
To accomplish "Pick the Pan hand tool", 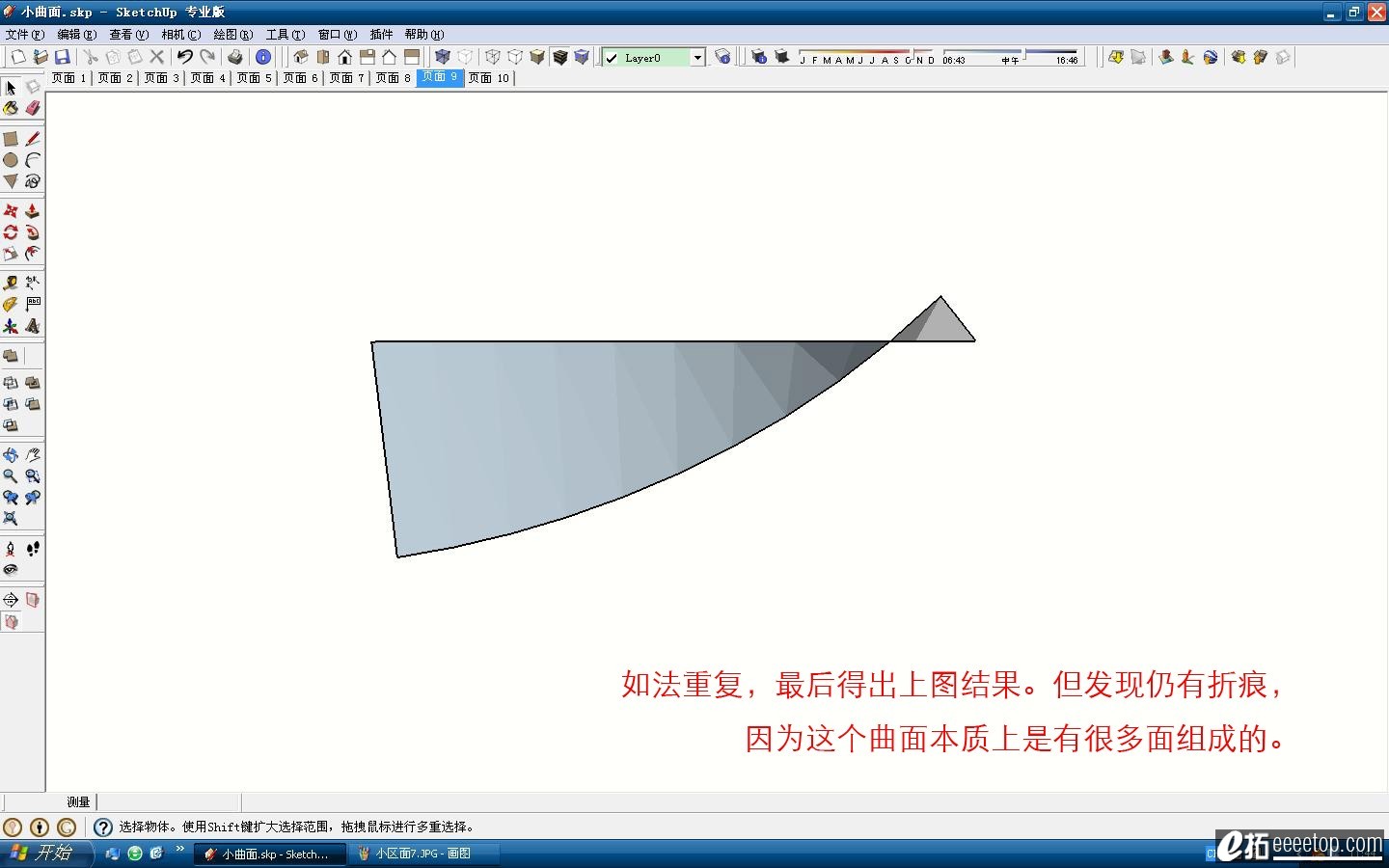I will click(32, 454).
